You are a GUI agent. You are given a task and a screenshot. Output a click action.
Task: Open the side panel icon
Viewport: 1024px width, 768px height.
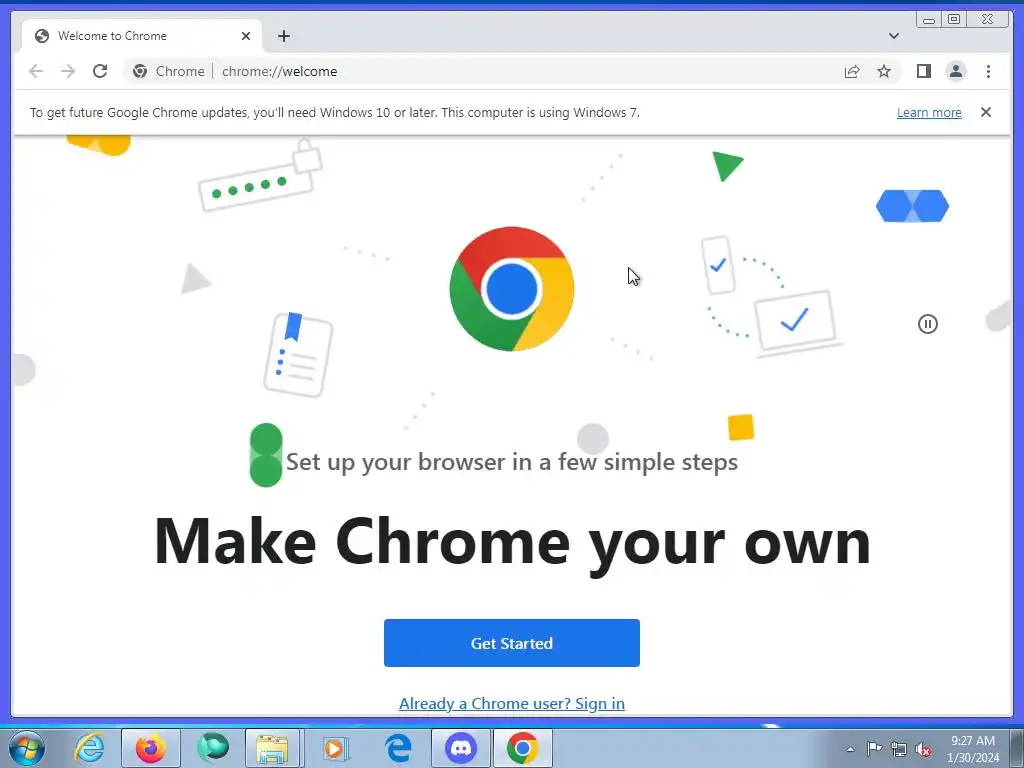coord(923,71)
